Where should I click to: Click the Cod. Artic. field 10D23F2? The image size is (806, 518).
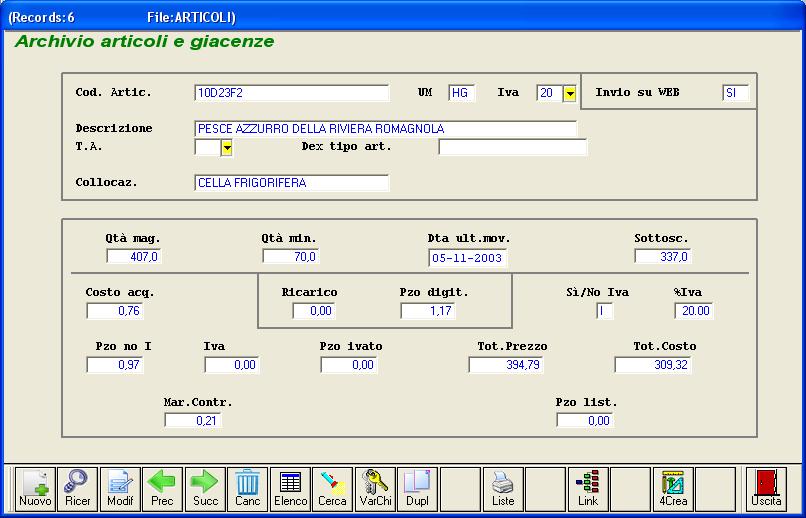tap(291, 93)
